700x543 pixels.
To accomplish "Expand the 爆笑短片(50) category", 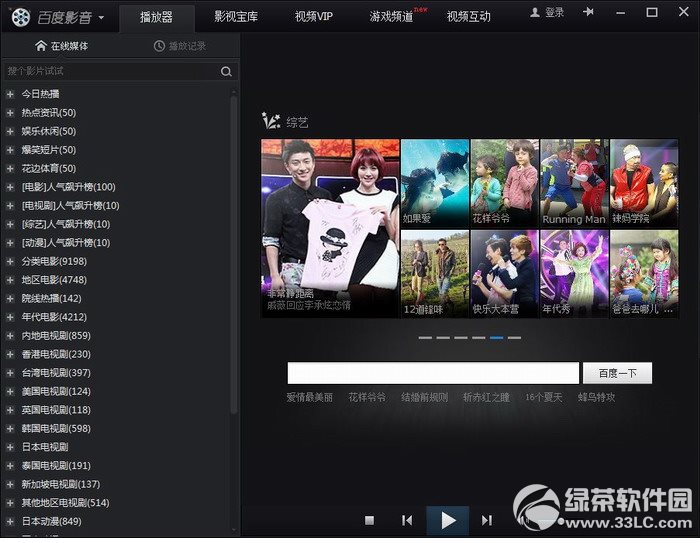I will pyautogui.click(x=10, y=150).
